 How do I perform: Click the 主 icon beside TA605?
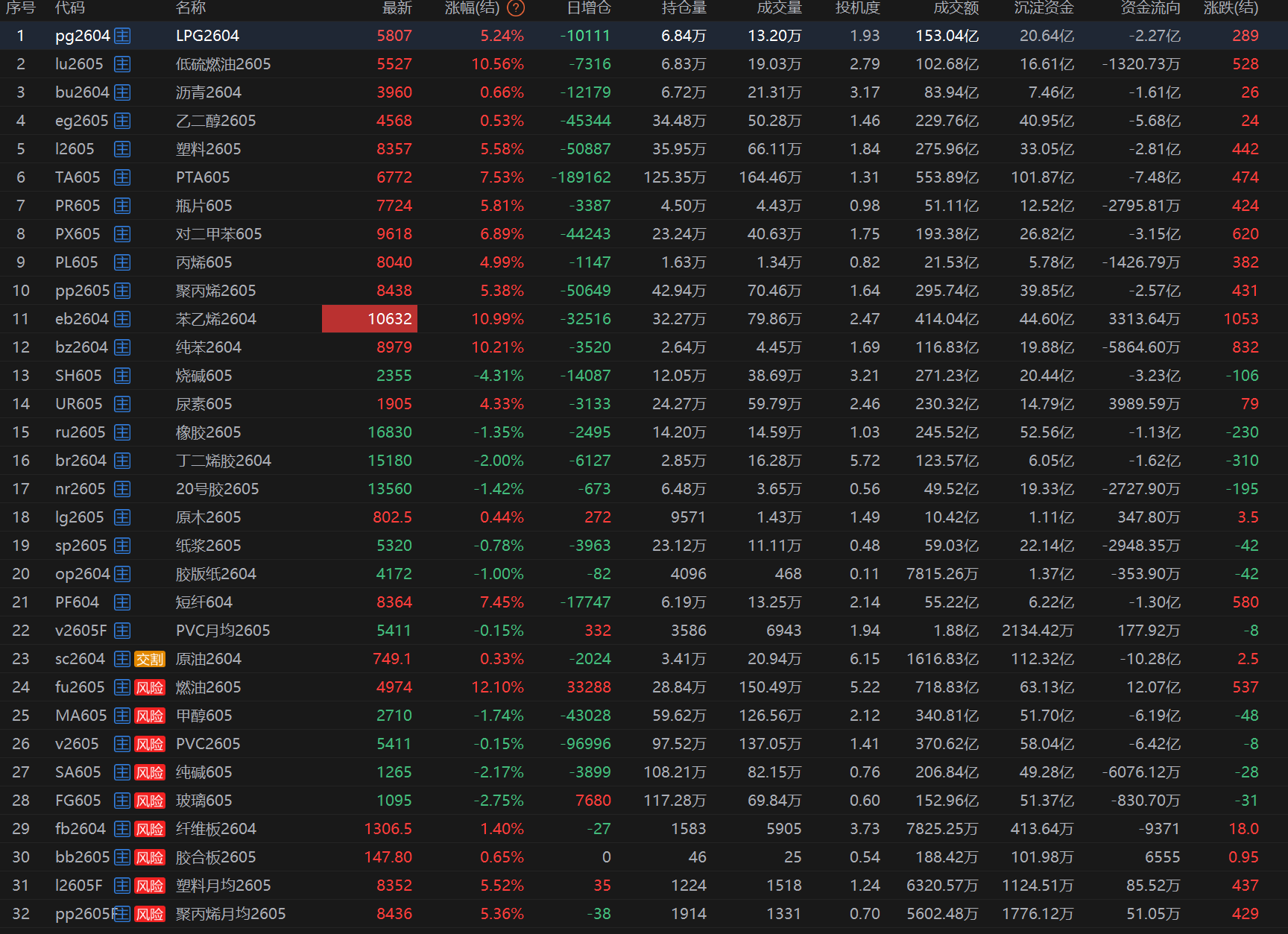(x=122, y=177)
